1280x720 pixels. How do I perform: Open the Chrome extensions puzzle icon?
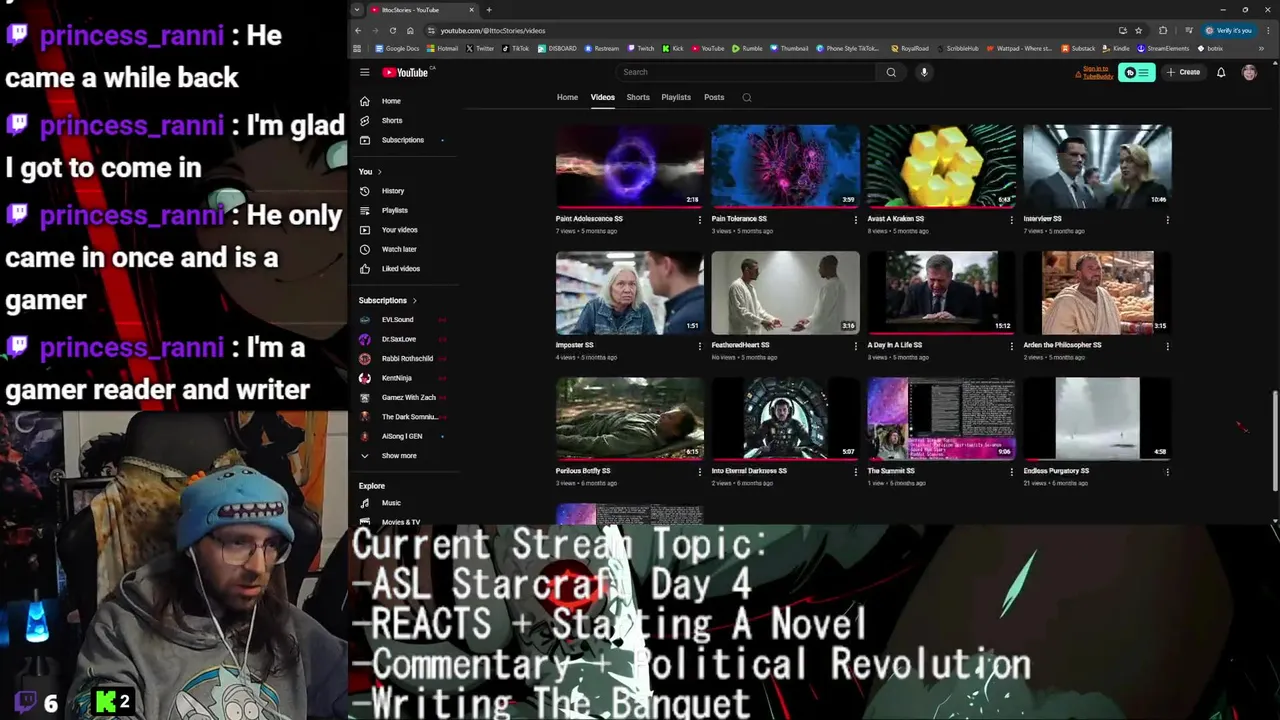point(1163,30)
